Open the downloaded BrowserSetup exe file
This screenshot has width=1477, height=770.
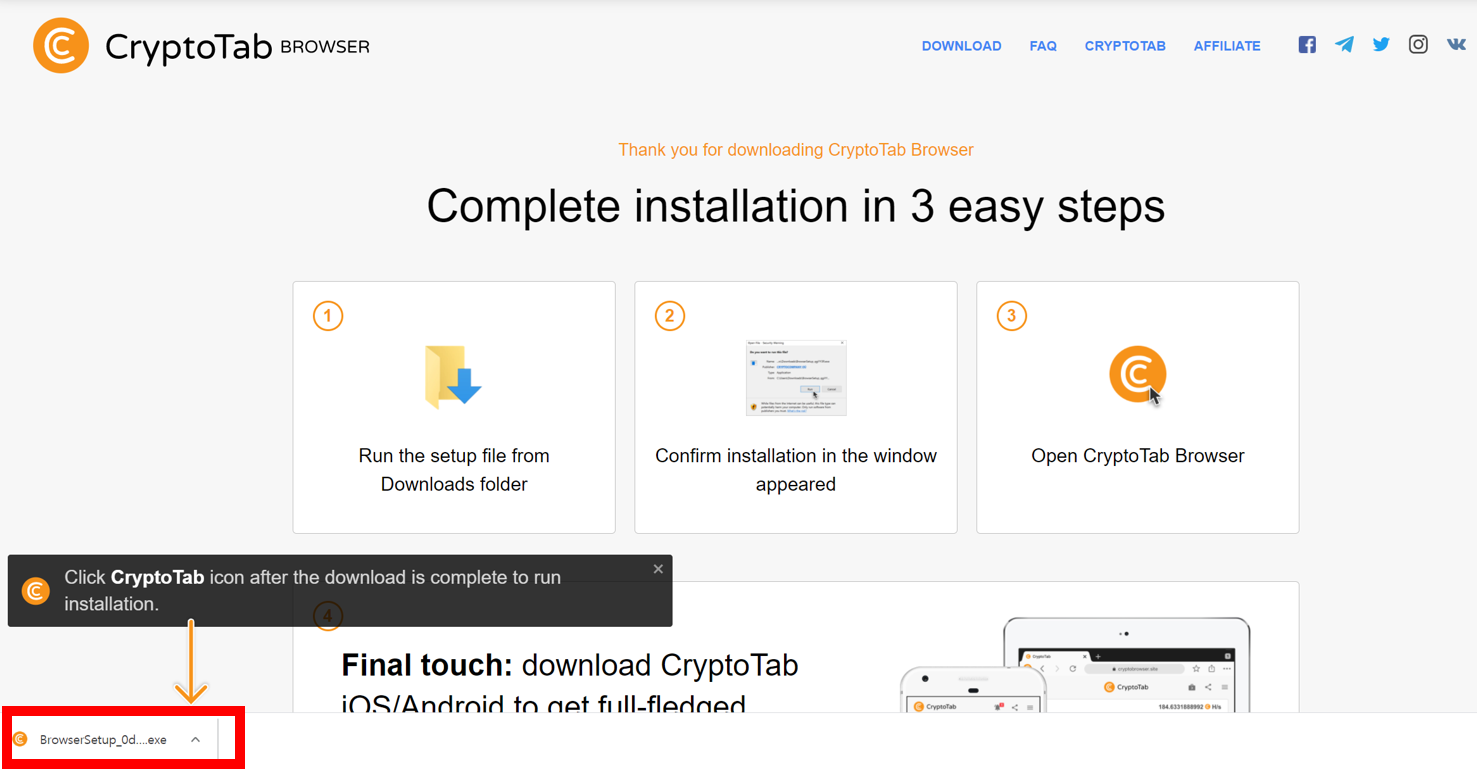click(103, 740)
